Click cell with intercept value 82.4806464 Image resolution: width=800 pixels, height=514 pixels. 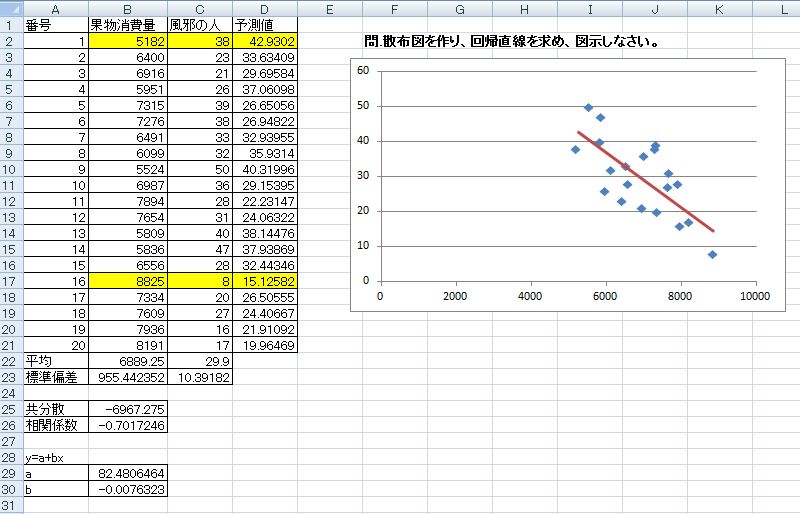click(128, 473)
